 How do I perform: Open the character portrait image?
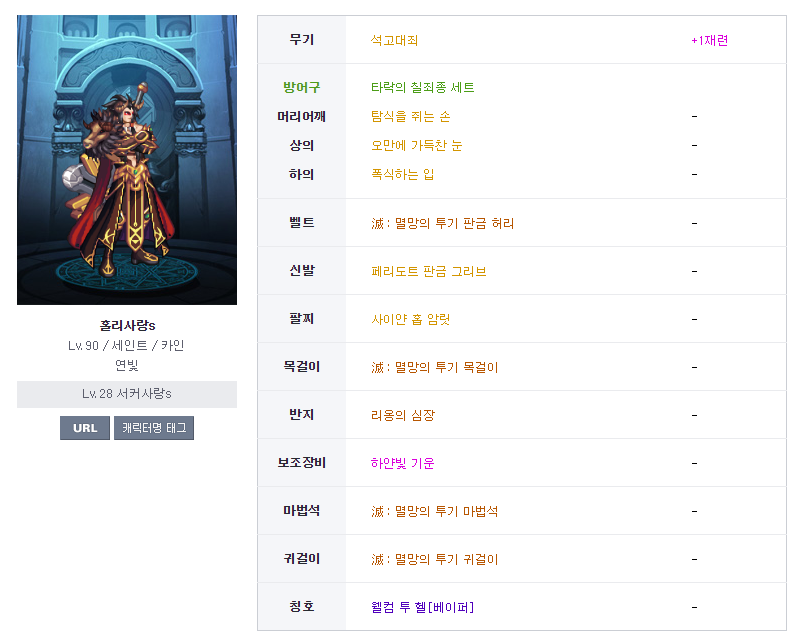click(x=127, y=160)
